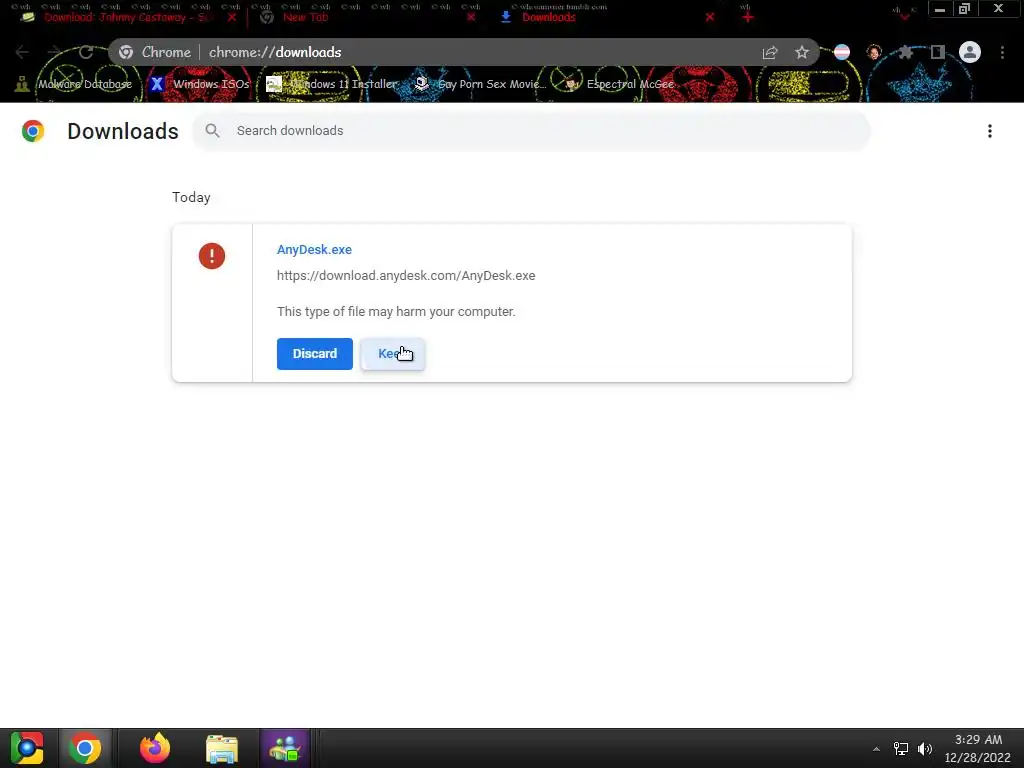Click the striped flag extension icon
The image size is (1024, 768).
pos(842,52)
